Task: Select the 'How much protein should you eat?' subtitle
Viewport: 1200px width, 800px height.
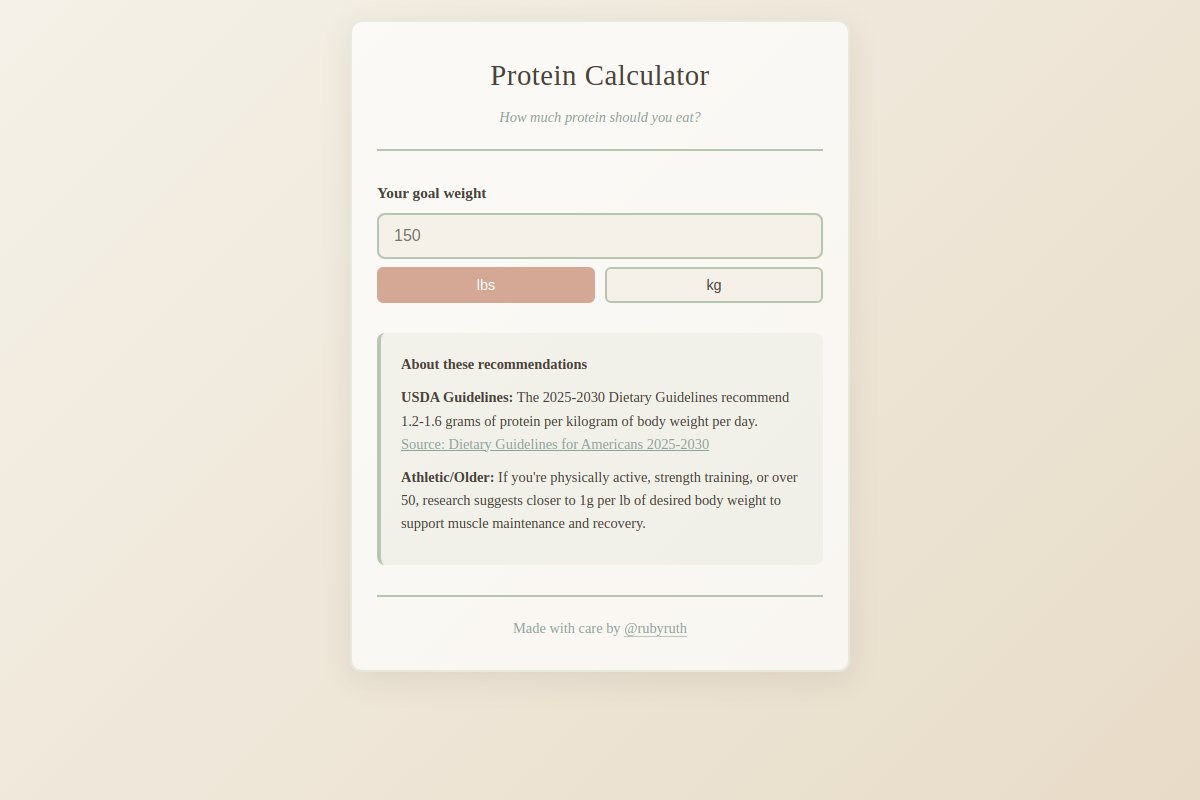Action: tap(599, 117)
